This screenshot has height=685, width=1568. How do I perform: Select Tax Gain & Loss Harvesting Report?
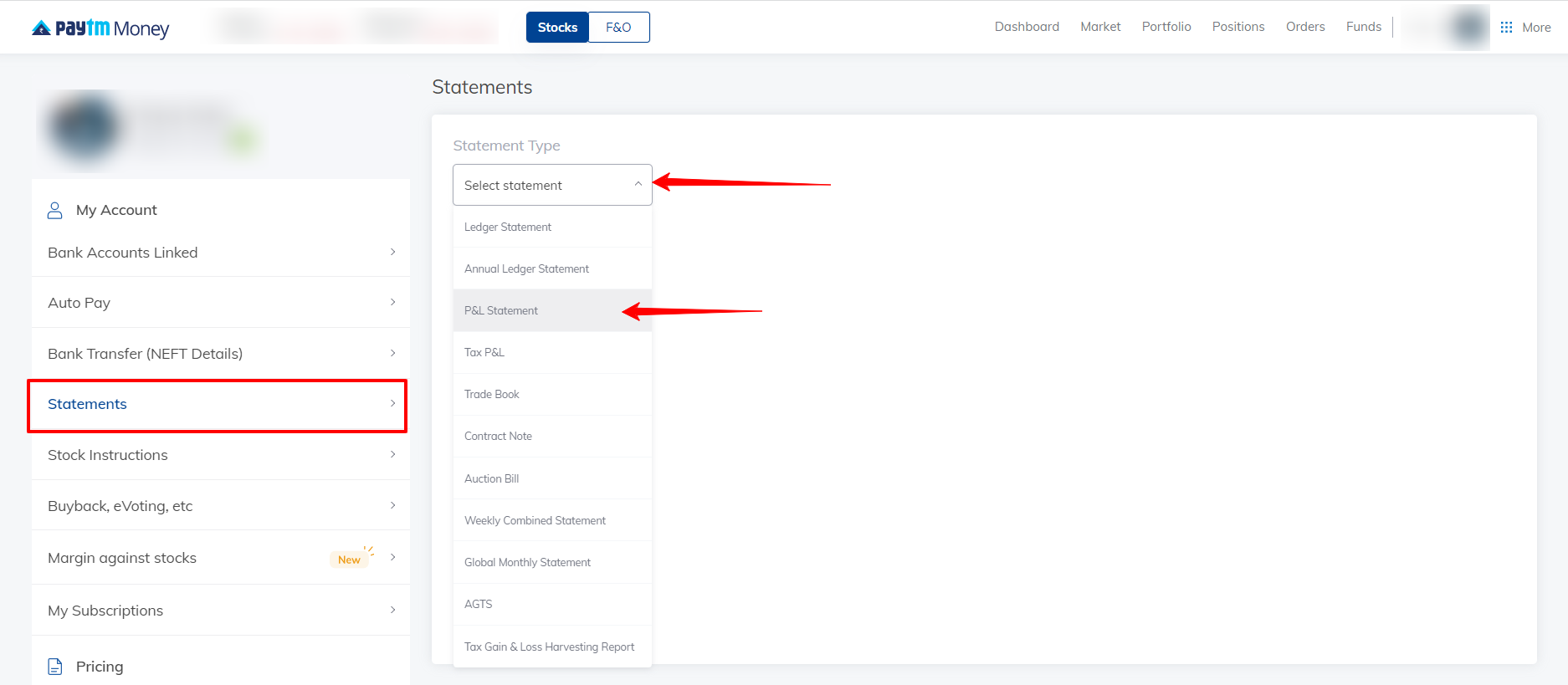point(549,647)
